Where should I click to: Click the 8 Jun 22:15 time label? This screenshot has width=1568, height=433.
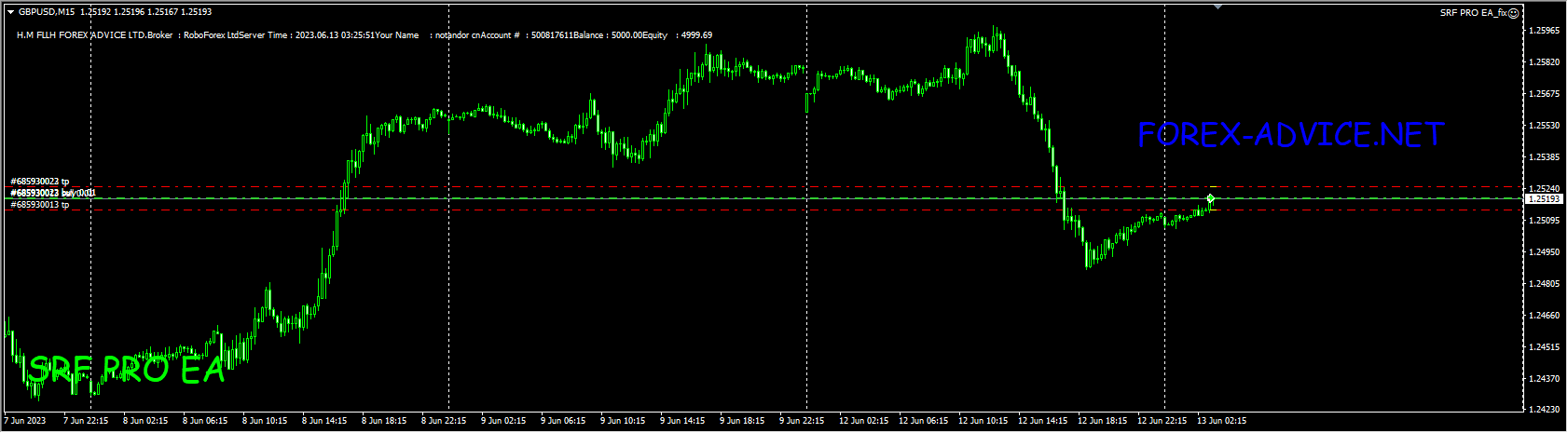[444, 421]
